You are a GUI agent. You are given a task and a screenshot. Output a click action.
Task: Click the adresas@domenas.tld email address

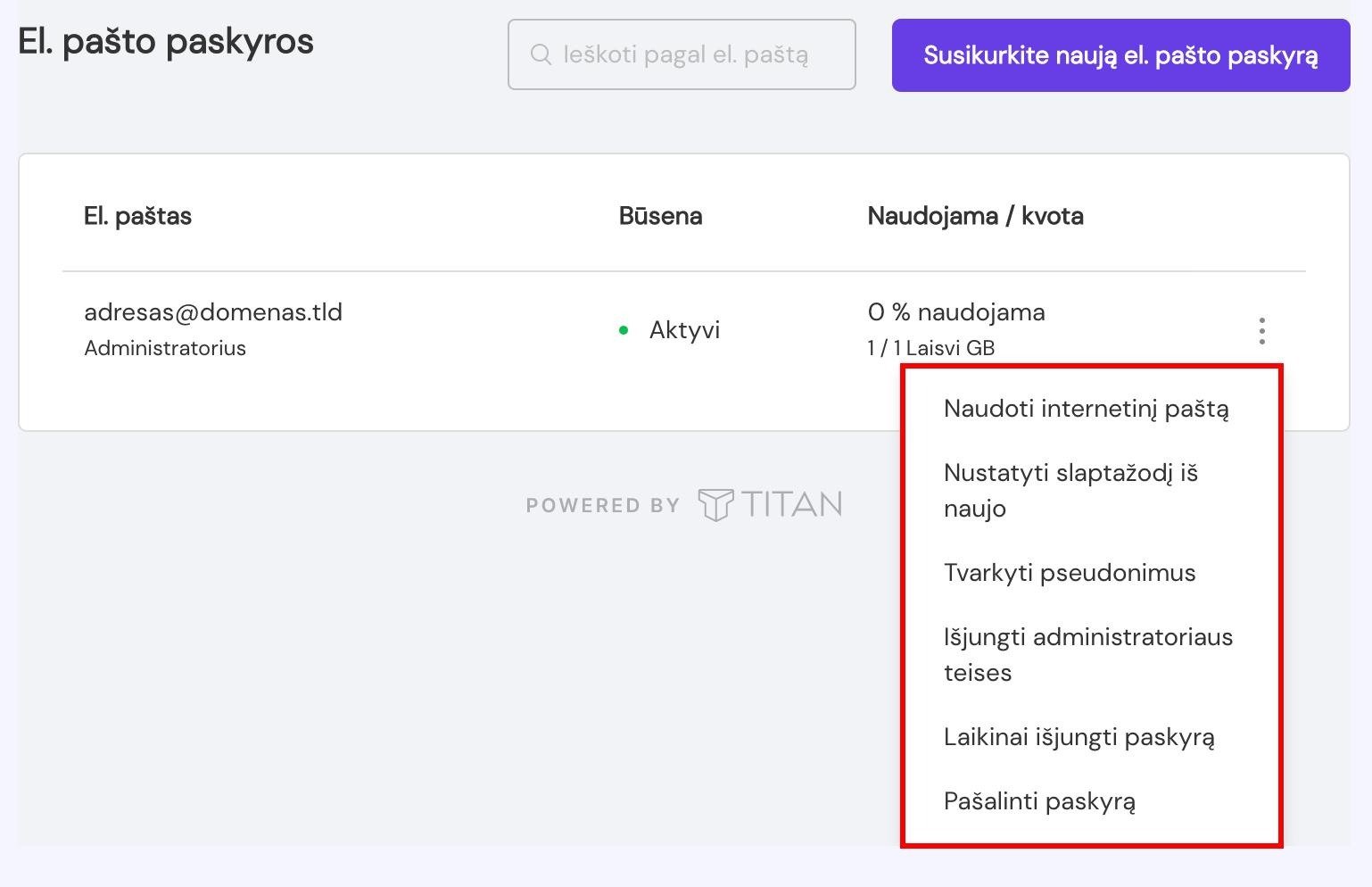213,312
